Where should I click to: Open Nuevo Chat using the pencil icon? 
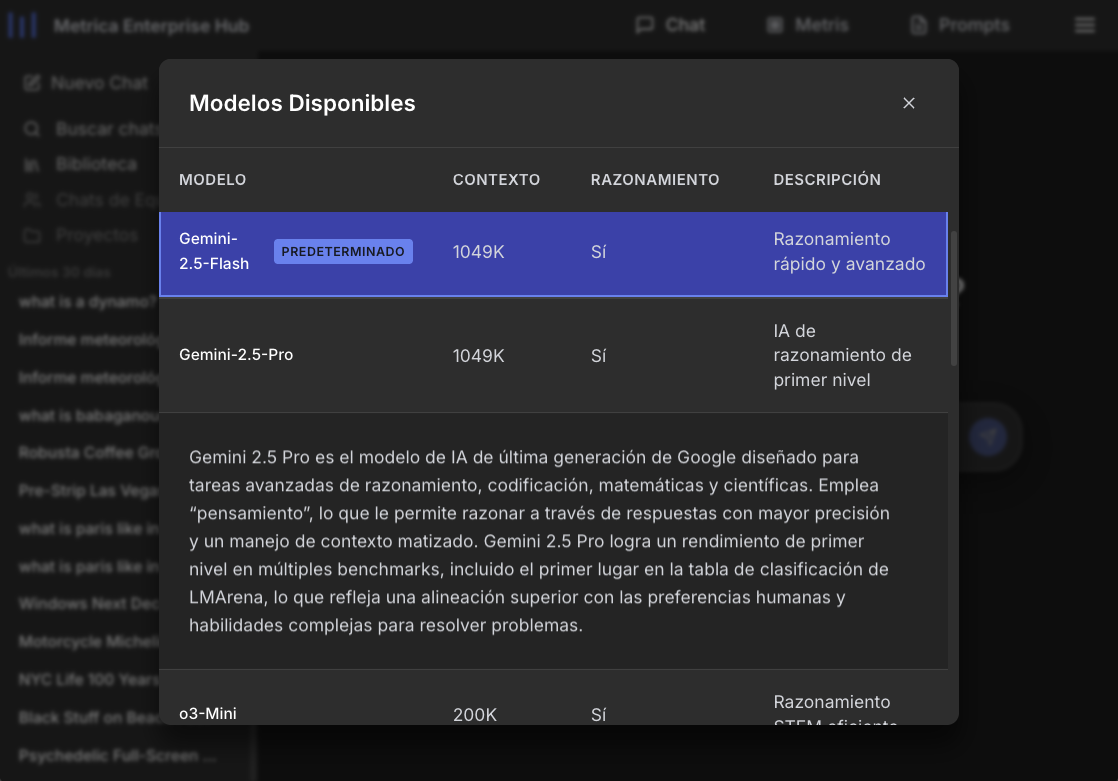point(31,83)
